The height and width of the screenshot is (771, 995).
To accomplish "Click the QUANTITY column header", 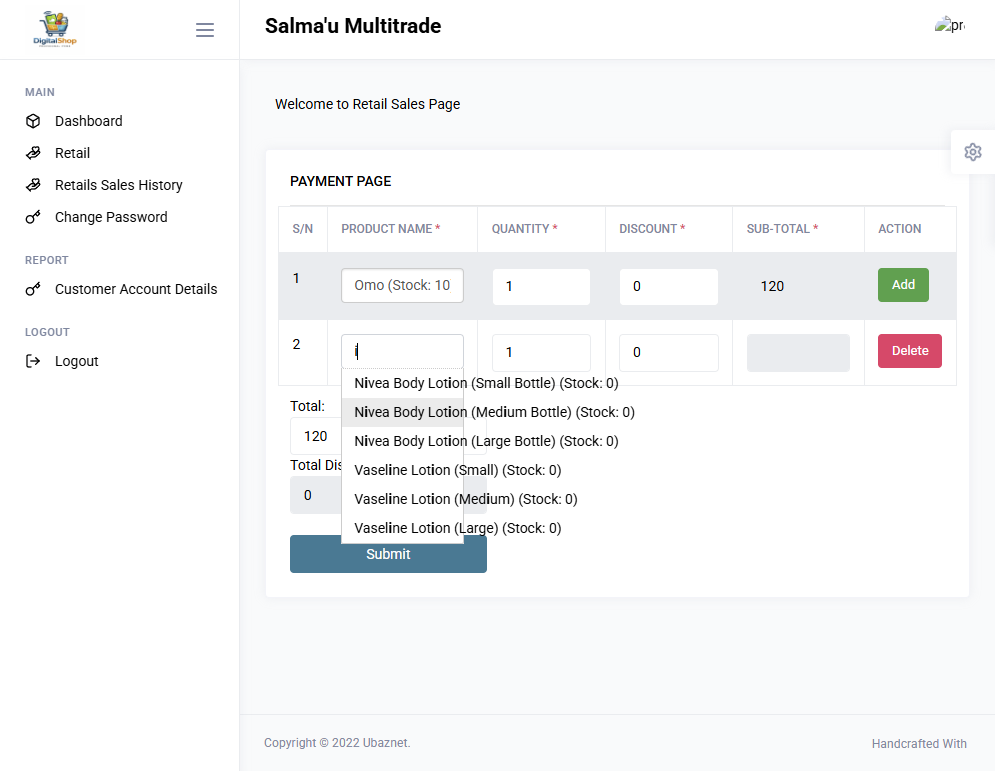I will click(524, 229).
